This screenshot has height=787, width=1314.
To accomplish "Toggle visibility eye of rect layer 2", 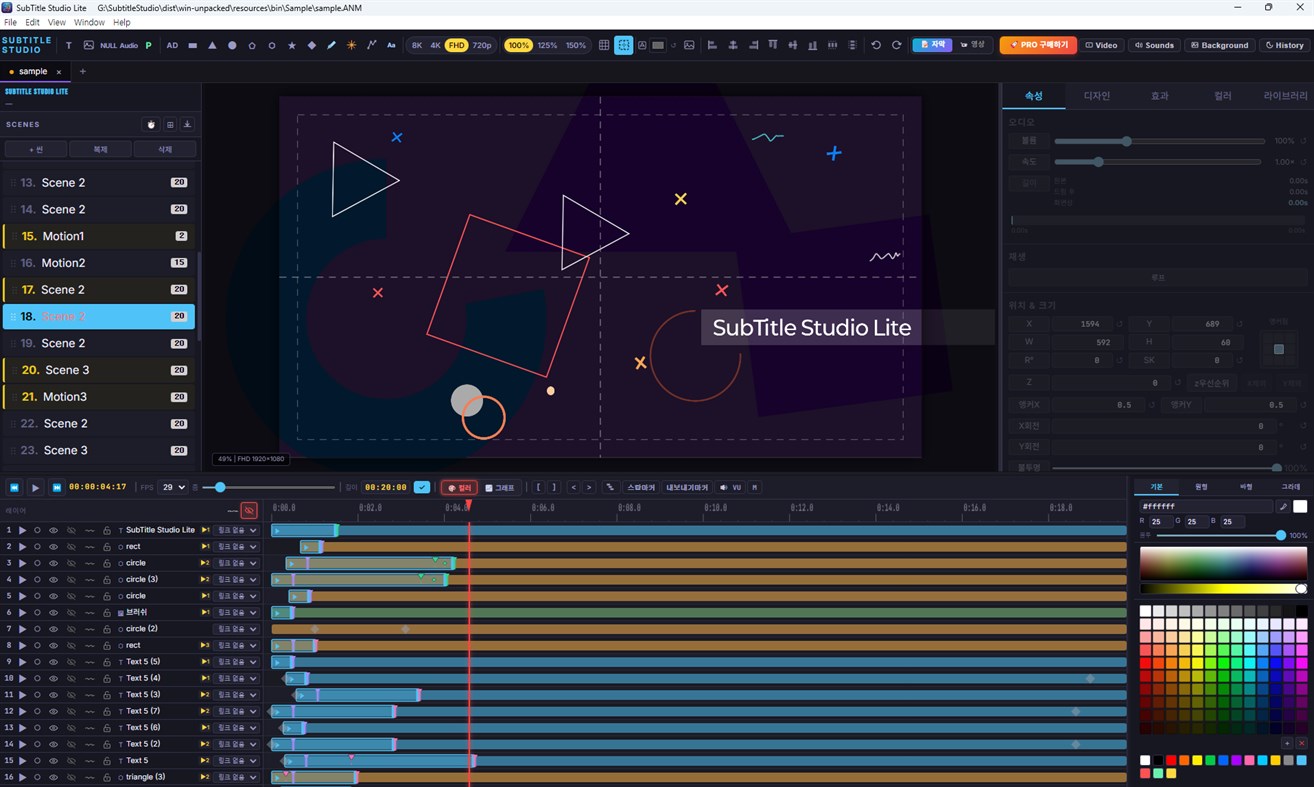I will click(54, 547).
